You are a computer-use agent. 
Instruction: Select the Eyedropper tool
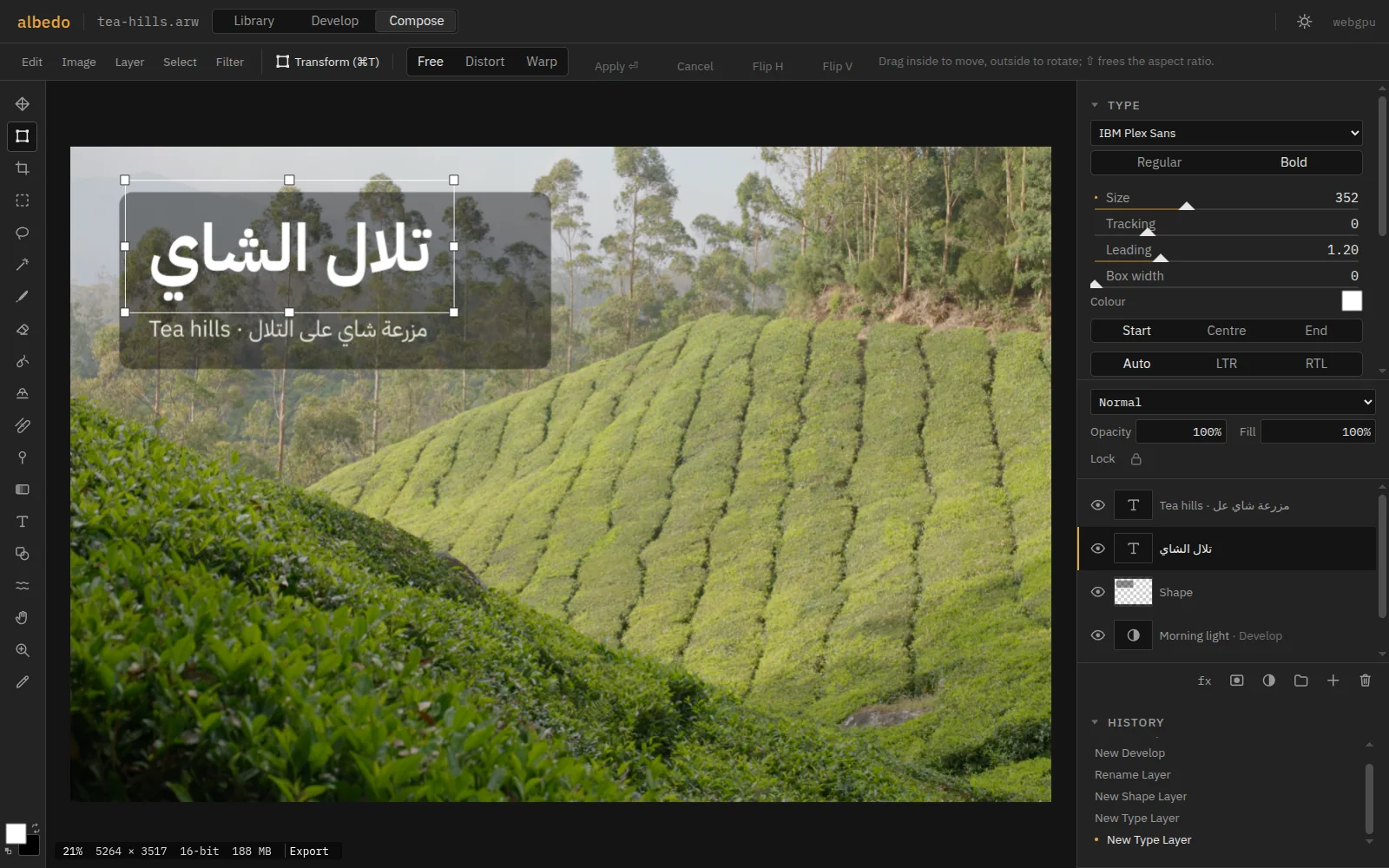coord(23,682)
